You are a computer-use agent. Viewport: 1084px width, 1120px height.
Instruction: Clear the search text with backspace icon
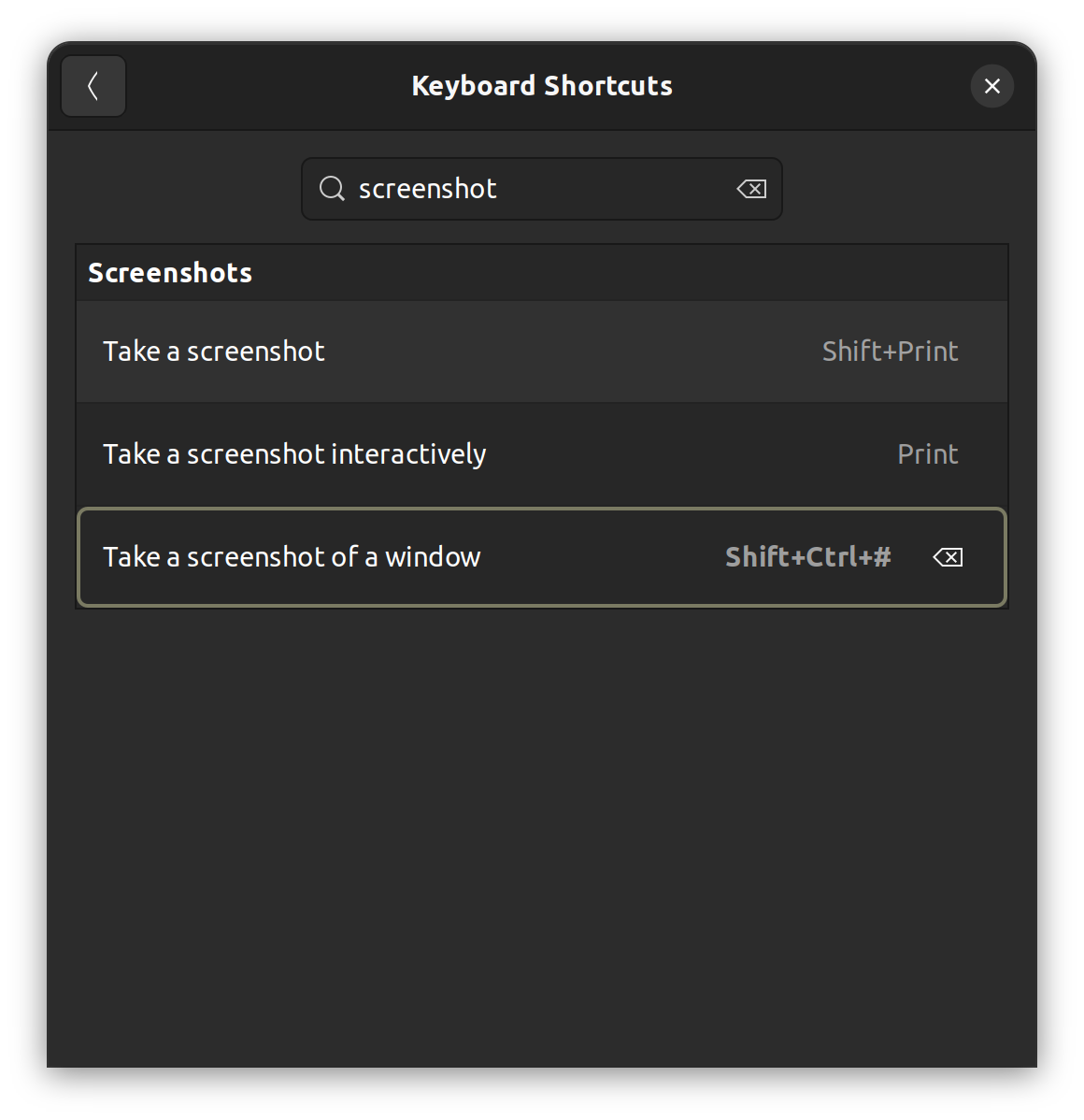(751, 189)
